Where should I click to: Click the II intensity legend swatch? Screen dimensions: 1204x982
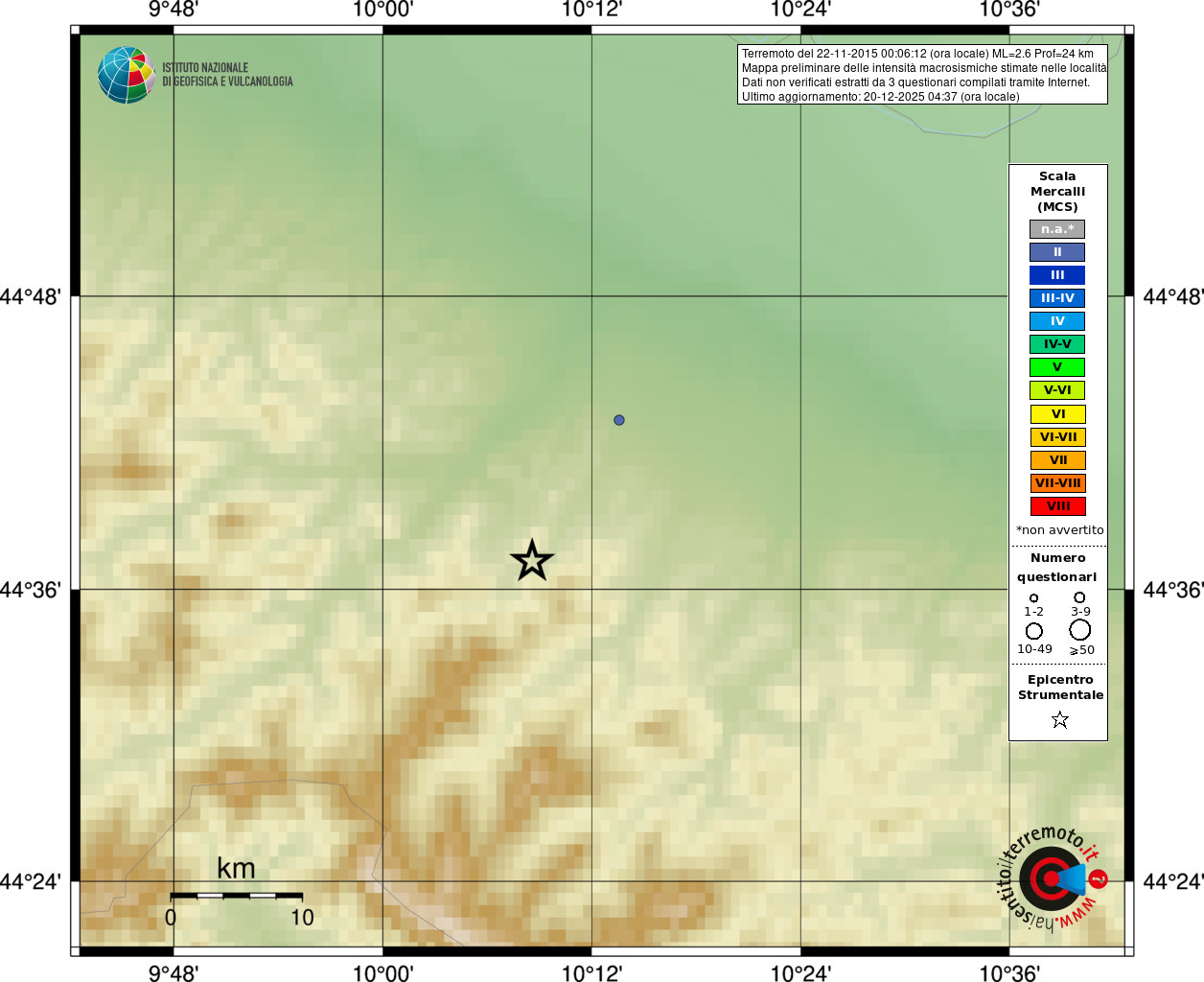point(1057,252)
